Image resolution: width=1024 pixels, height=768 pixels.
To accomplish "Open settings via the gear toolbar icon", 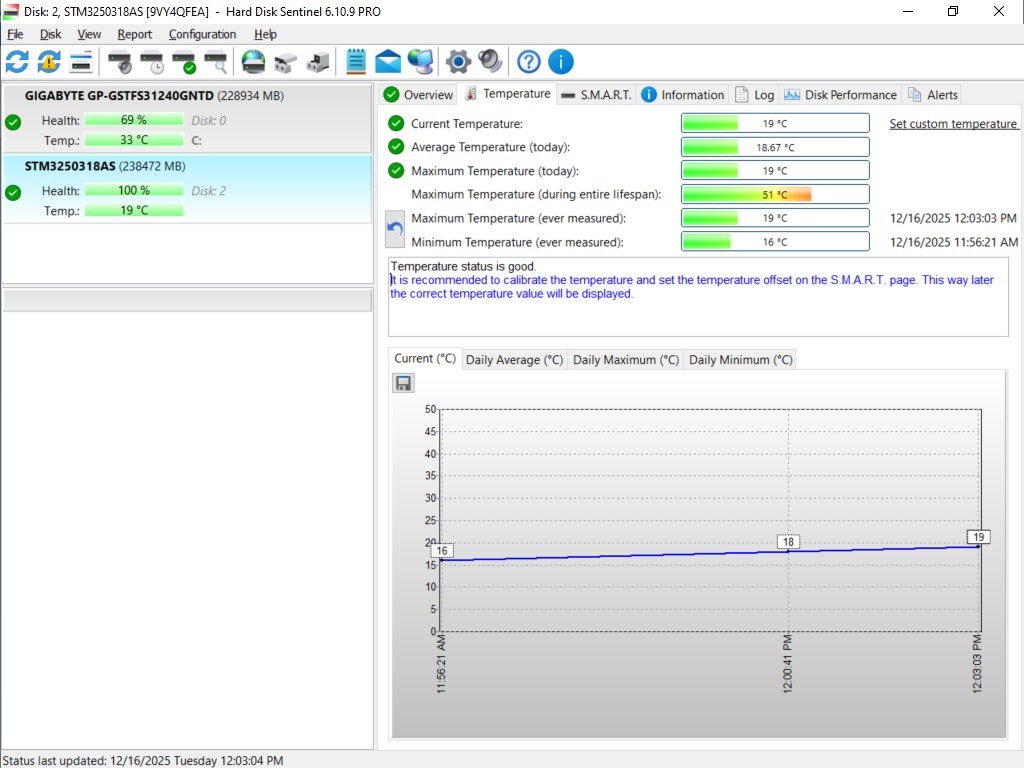I will click(458, 62).
